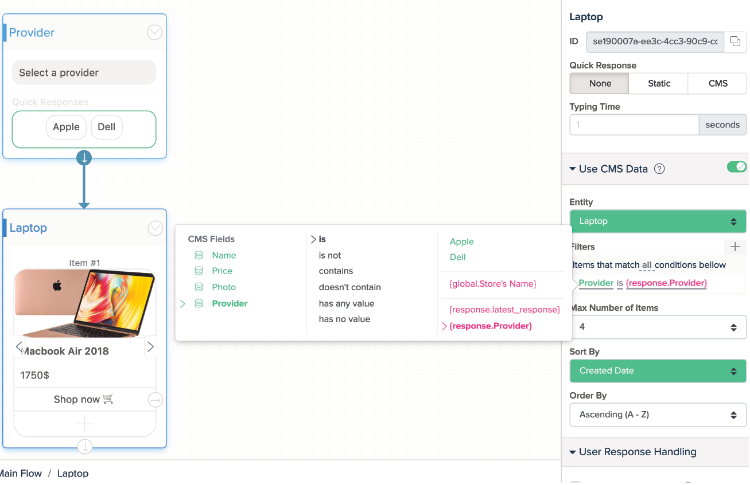This screenshot has width=750, height=485.
Task: Select the CMS quick response option
Action: point(717,84)
